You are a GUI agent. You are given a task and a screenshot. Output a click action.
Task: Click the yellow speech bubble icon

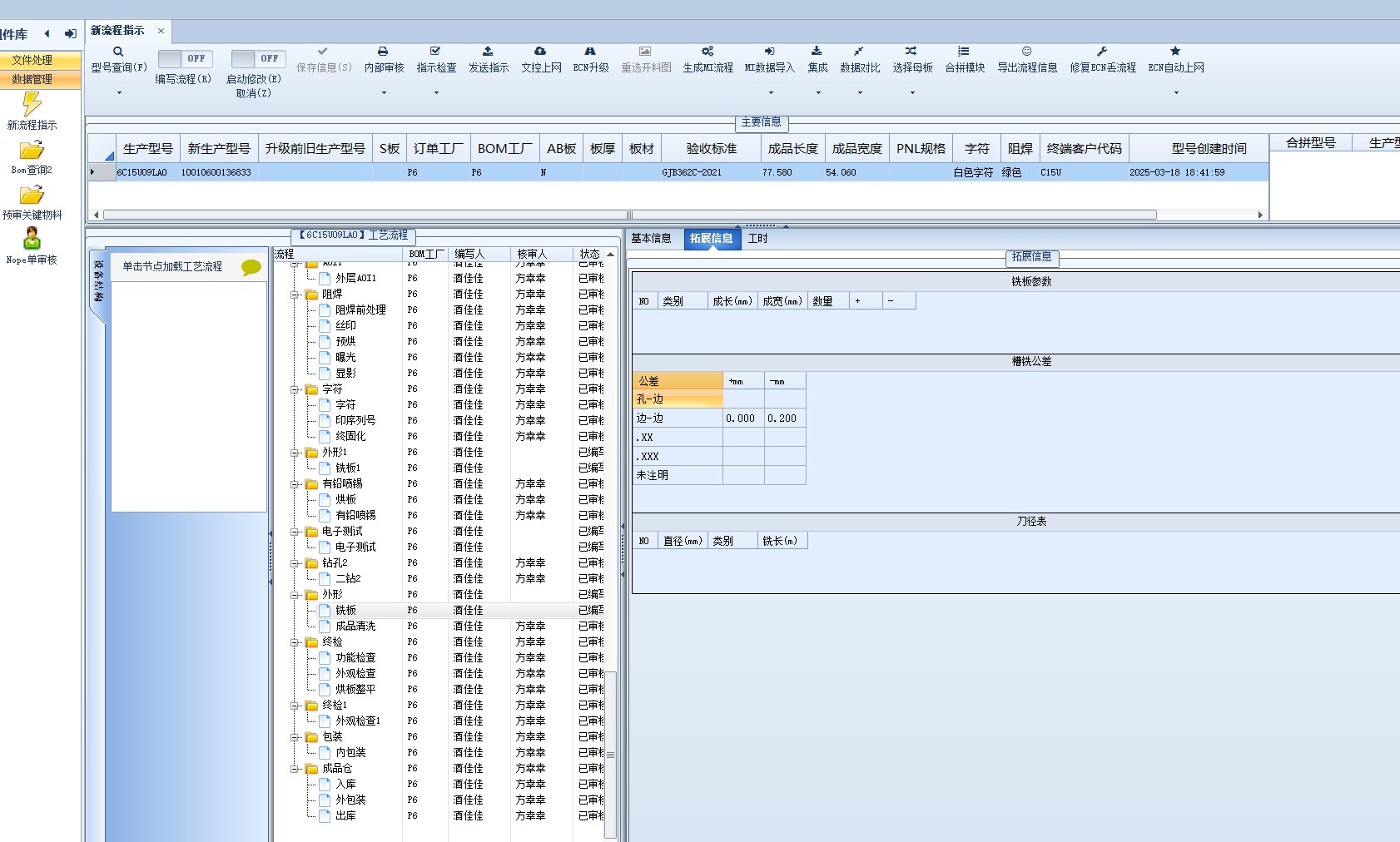click(251, 267)
